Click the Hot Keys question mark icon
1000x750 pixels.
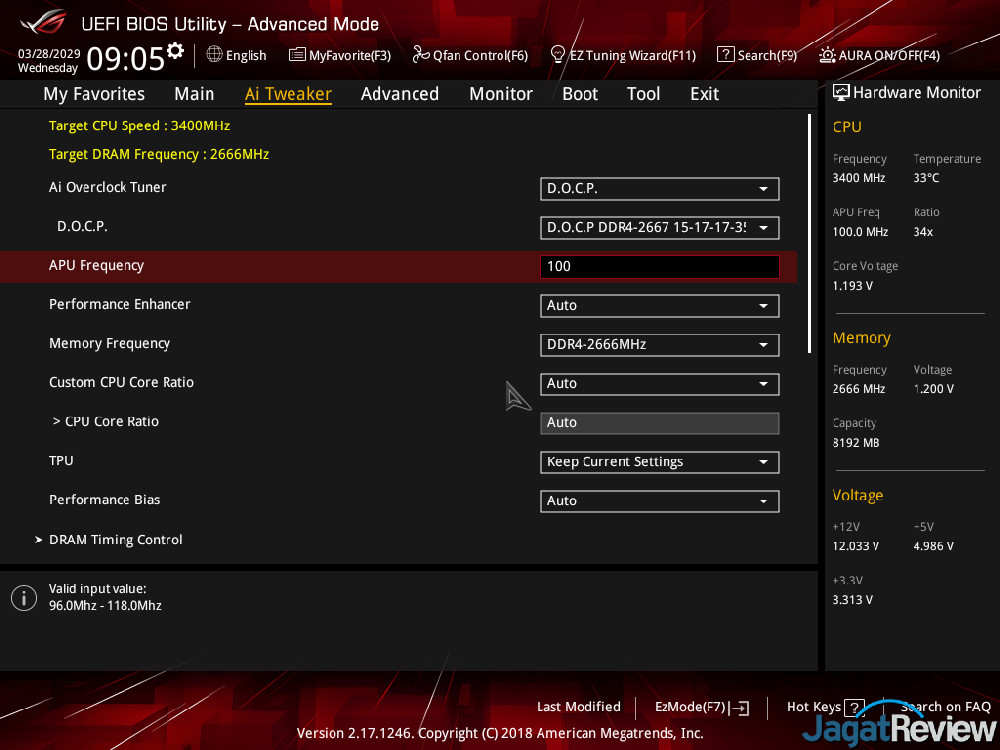pos(853,708)
